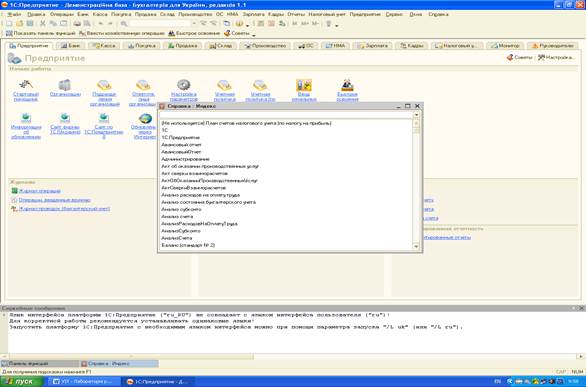Select 'Авансовый отчет' in the index list
The height and width of the screenshot is (387, 586).
click(181, 145)
